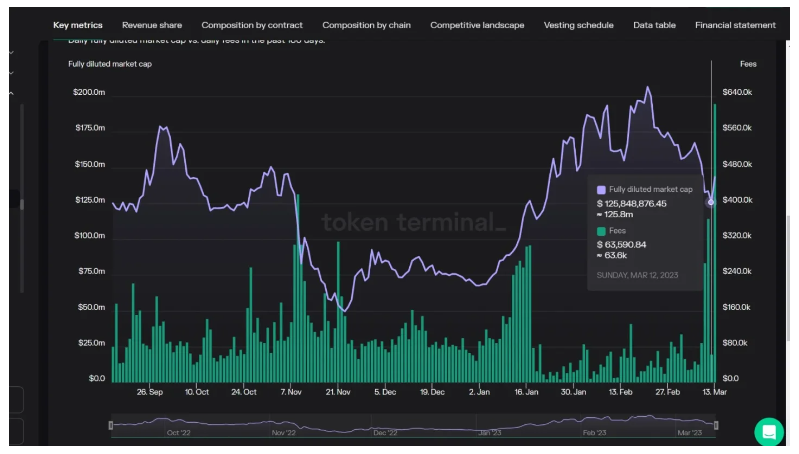Click the '$50.0m' left axis value
The width and height of the screenshot is (799, 454).
pyautogui.click(x=91, y=307)
